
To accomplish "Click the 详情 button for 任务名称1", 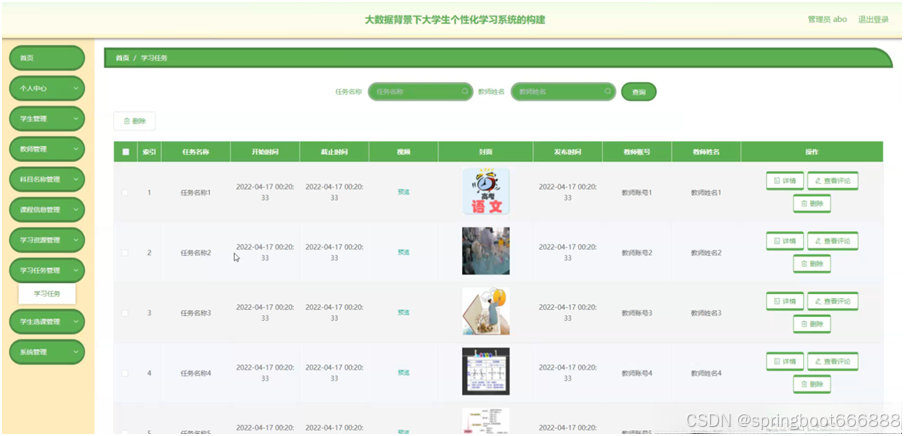I will pyautogui.click(x=785, y=181).
